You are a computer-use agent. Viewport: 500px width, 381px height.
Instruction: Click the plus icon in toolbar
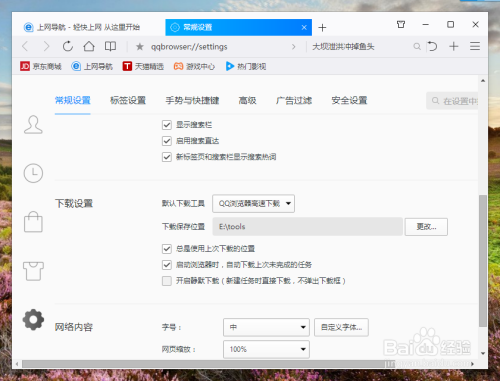coord(454,46)
